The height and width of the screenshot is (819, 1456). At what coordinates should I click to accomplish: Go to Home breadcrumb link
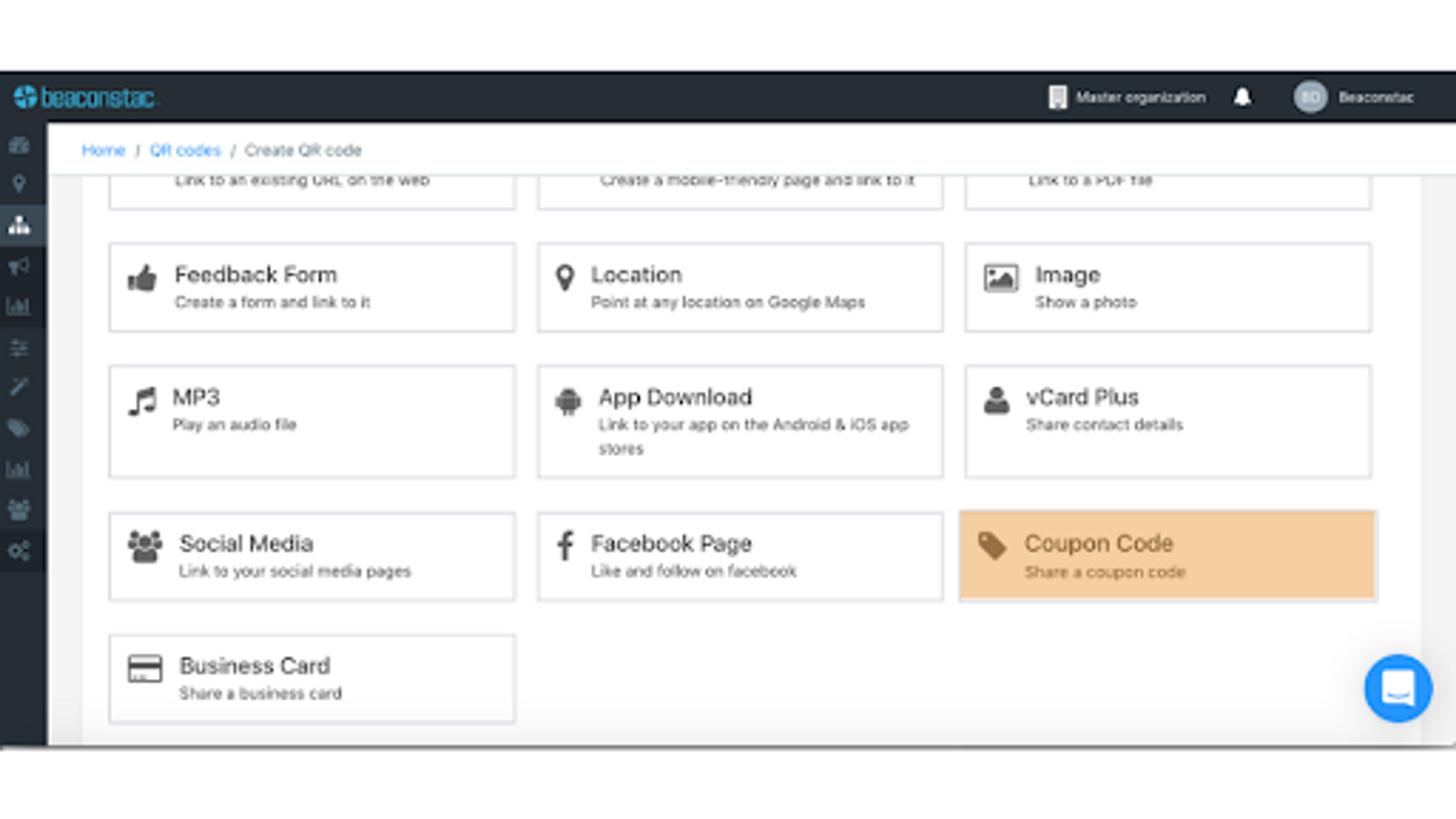103,151
